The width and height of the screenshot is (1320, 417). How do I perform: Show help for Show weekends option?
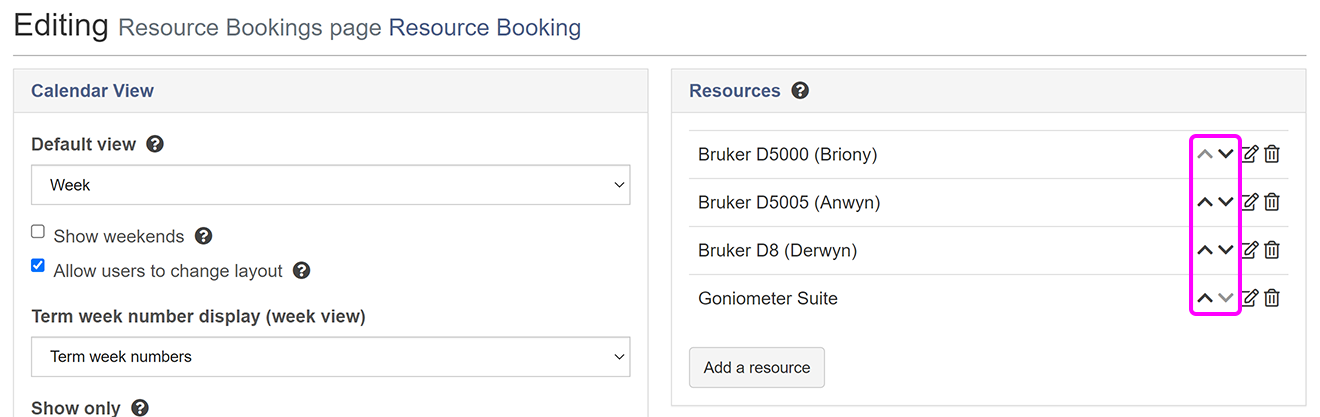click(x=203, y=236)
